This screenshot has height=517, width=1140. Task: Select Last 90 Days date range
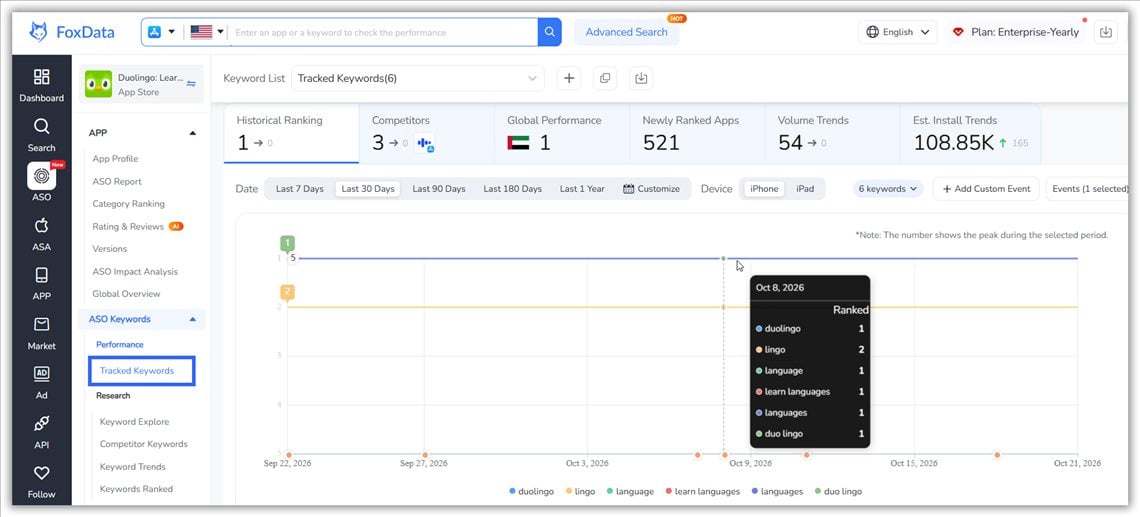point(438,188)
